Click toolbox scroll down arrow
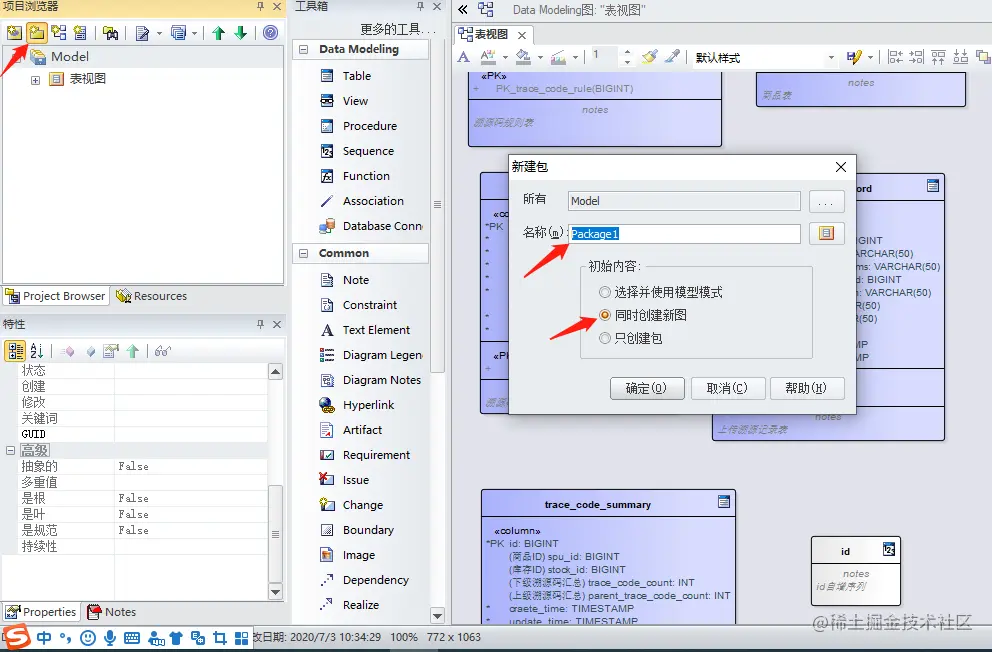992x652 pixels. coord(437,615)
